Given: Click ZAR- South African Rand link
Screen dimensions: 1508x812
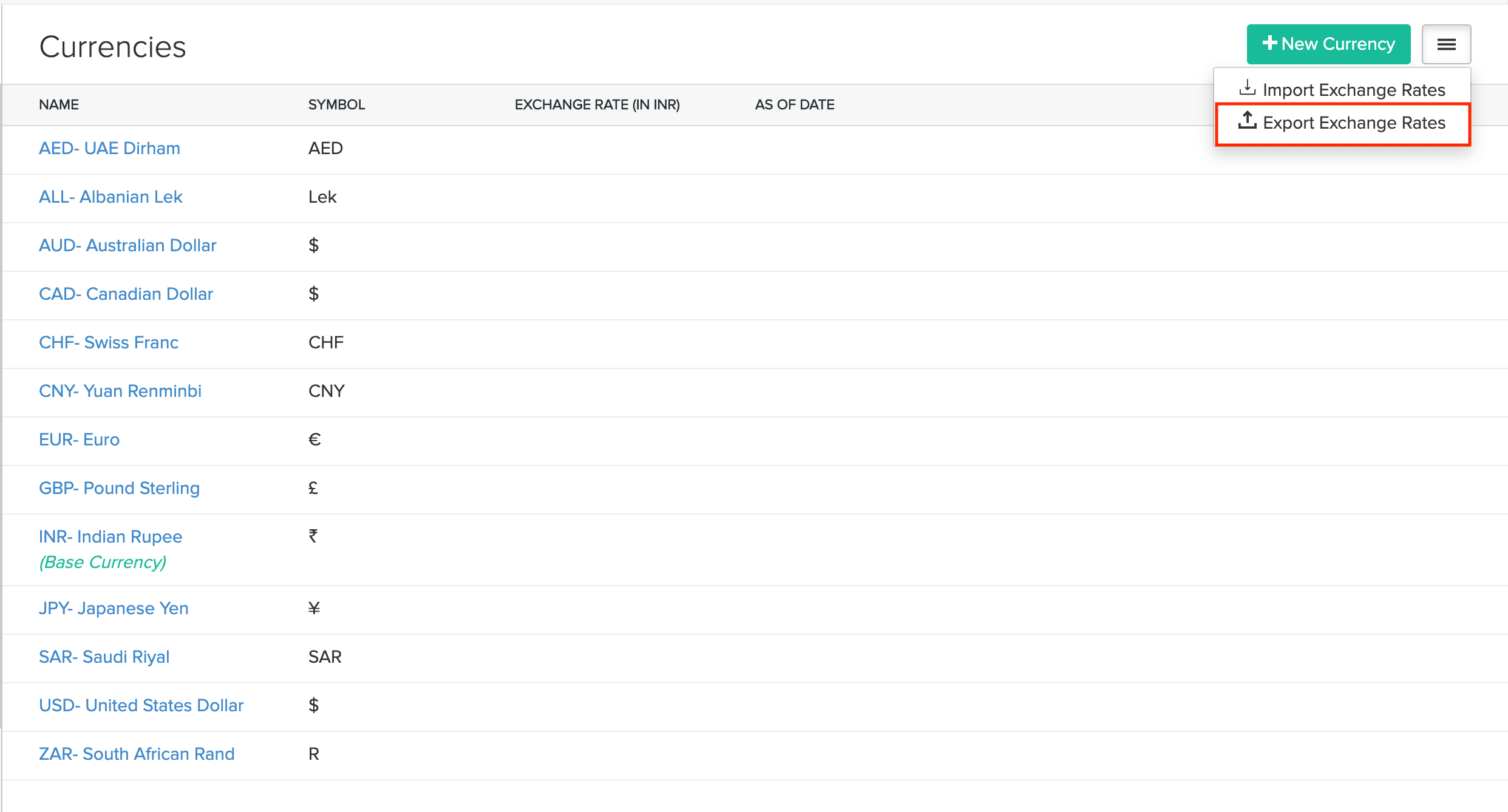Looking at the screenshot, I should click(x=137, y=754).
